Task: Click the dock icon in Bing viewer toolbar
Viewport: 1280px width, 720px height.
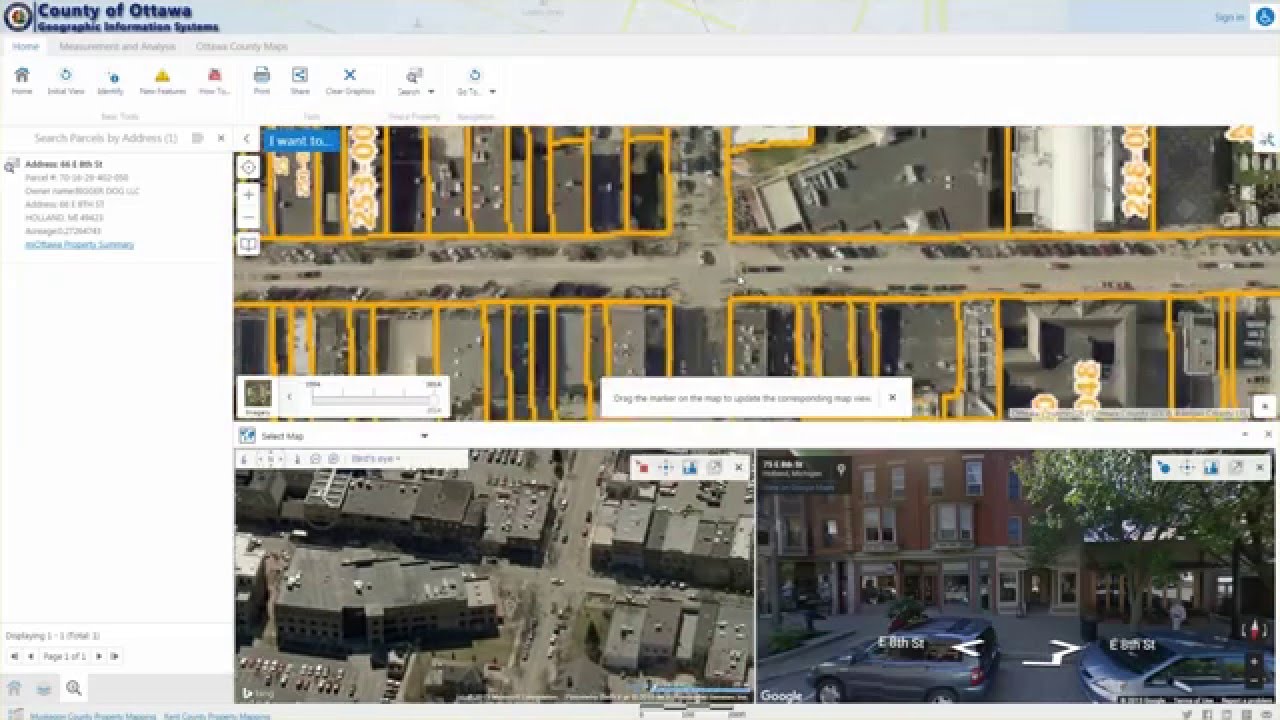Action: pyautogui.click(x=690, y=467)
